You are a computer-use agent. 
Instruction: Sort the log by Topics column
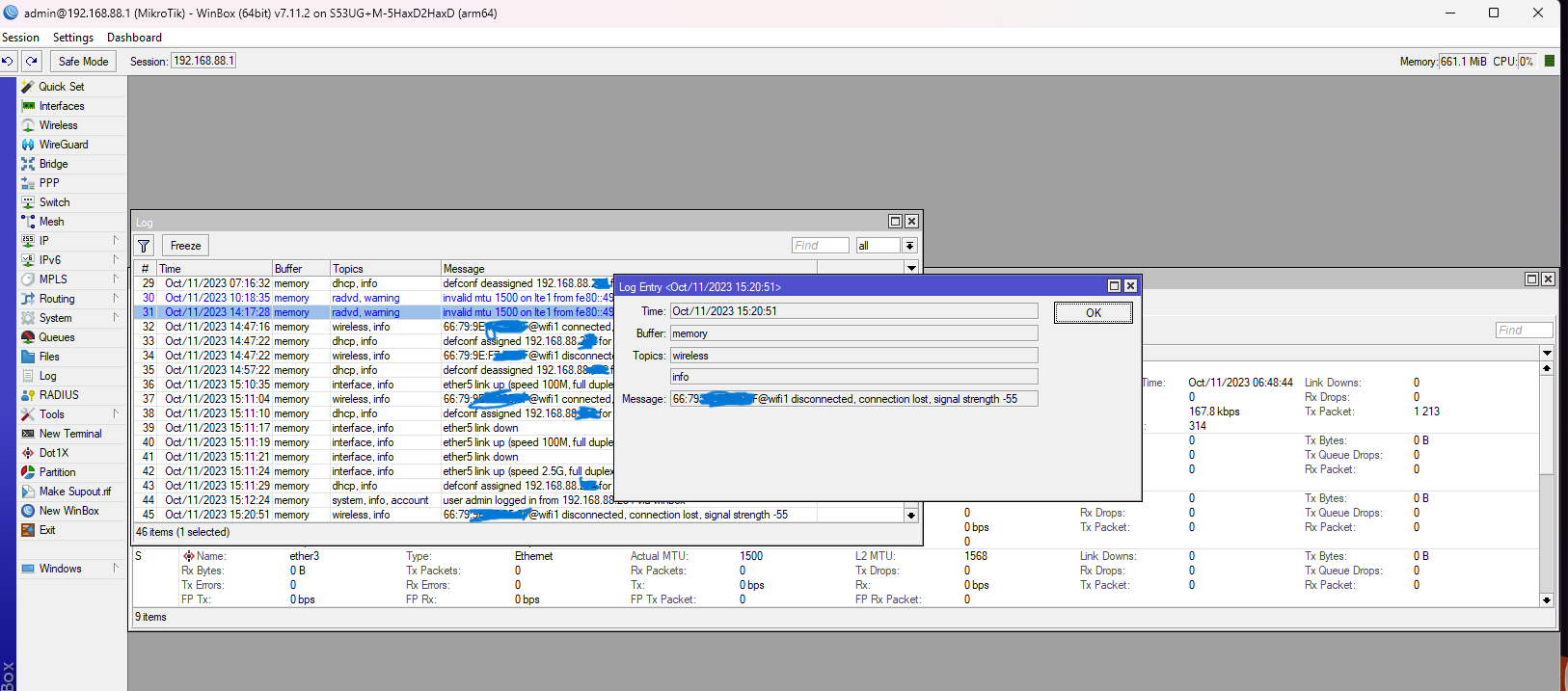coord(385,269)
